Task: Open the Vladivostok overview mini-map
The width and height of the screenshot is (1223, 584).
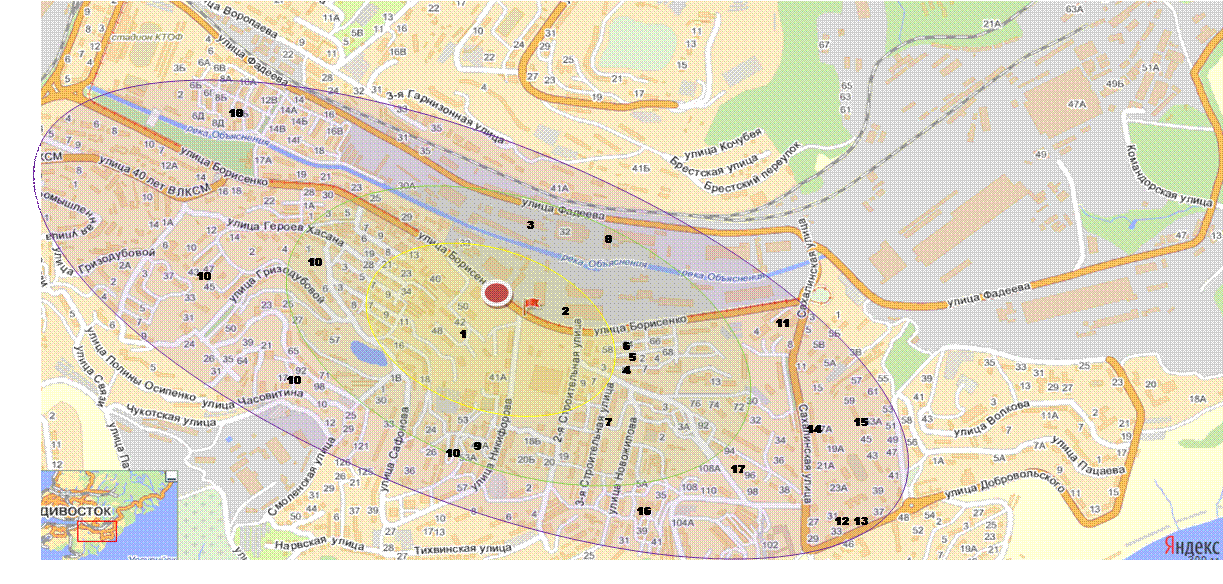Action: pos(109,514)
